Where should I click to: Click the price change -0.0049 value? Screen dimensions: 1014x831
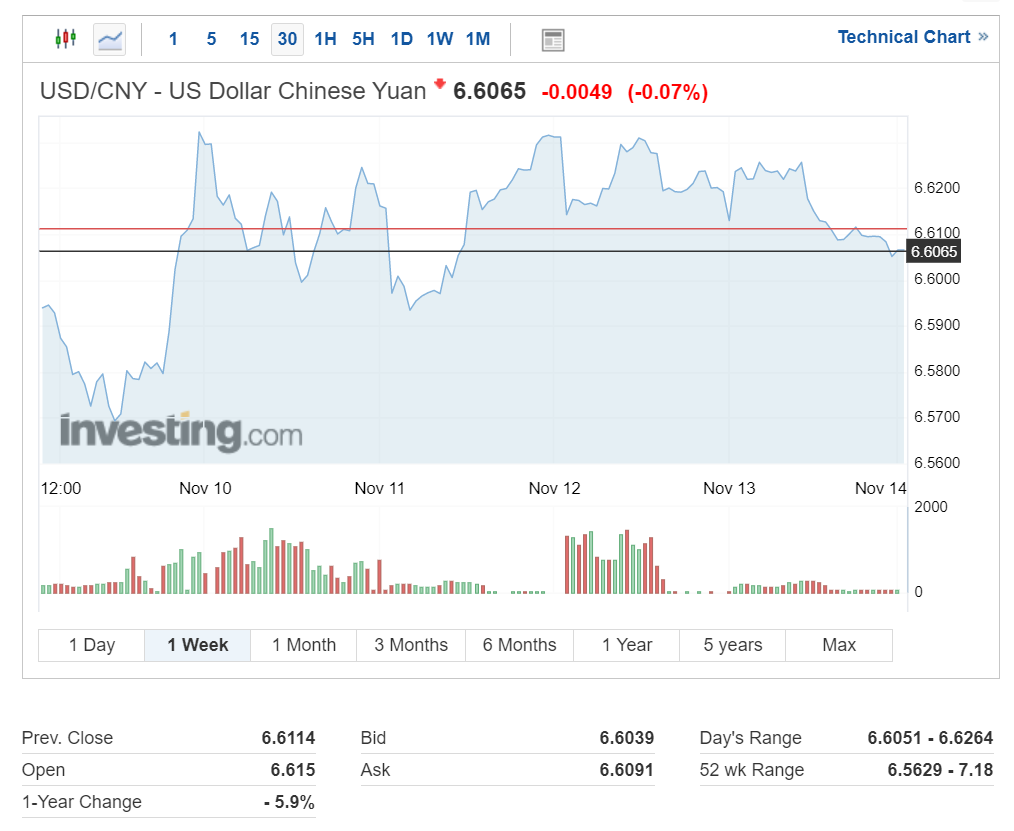click(576, 92)
